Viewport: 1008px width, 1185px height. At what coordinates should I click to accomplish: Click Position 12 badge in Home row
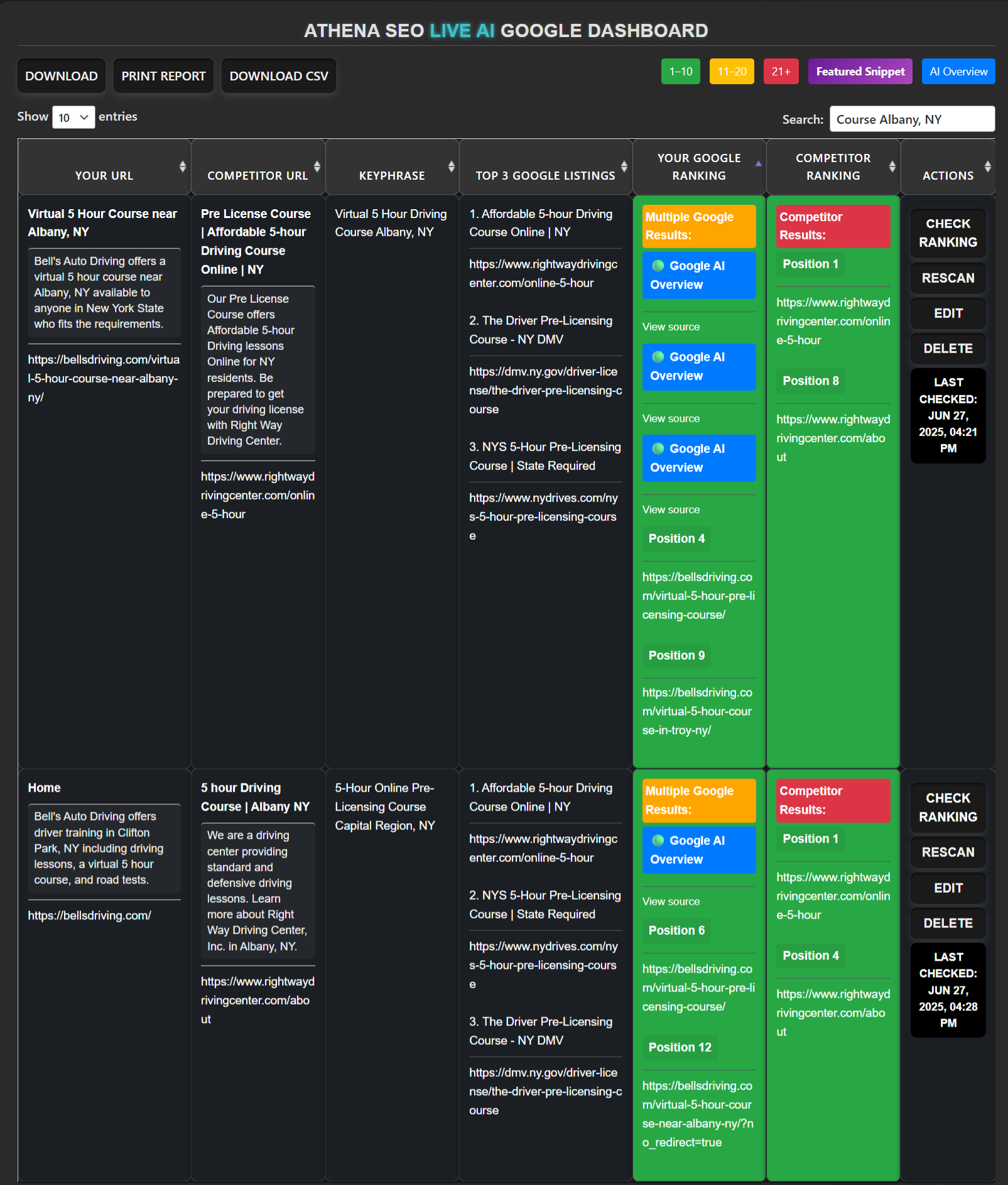(x=680, y=1047)
